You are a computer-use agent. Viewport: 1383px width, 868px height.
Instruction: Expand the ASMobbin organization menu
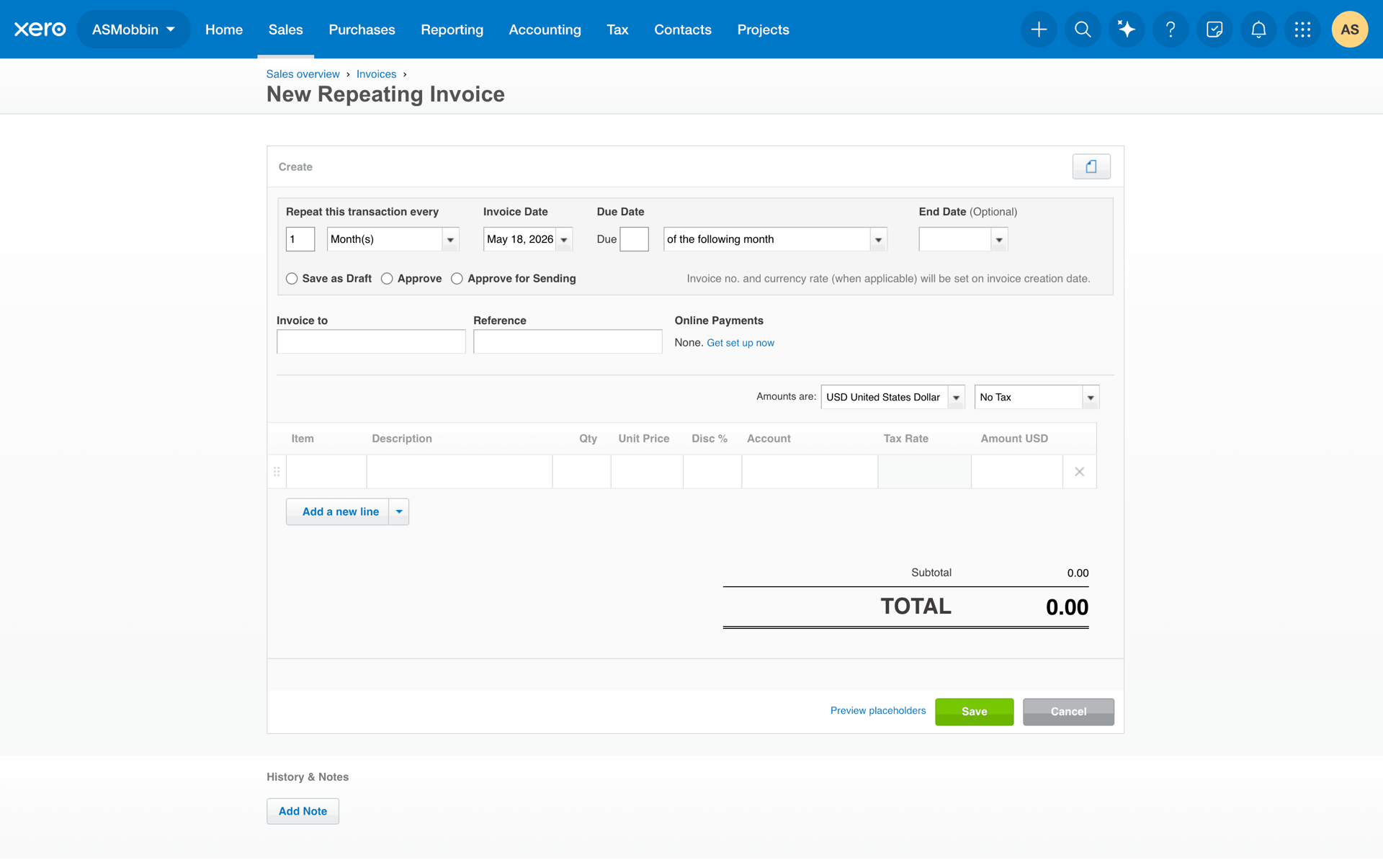click(133, 30)
